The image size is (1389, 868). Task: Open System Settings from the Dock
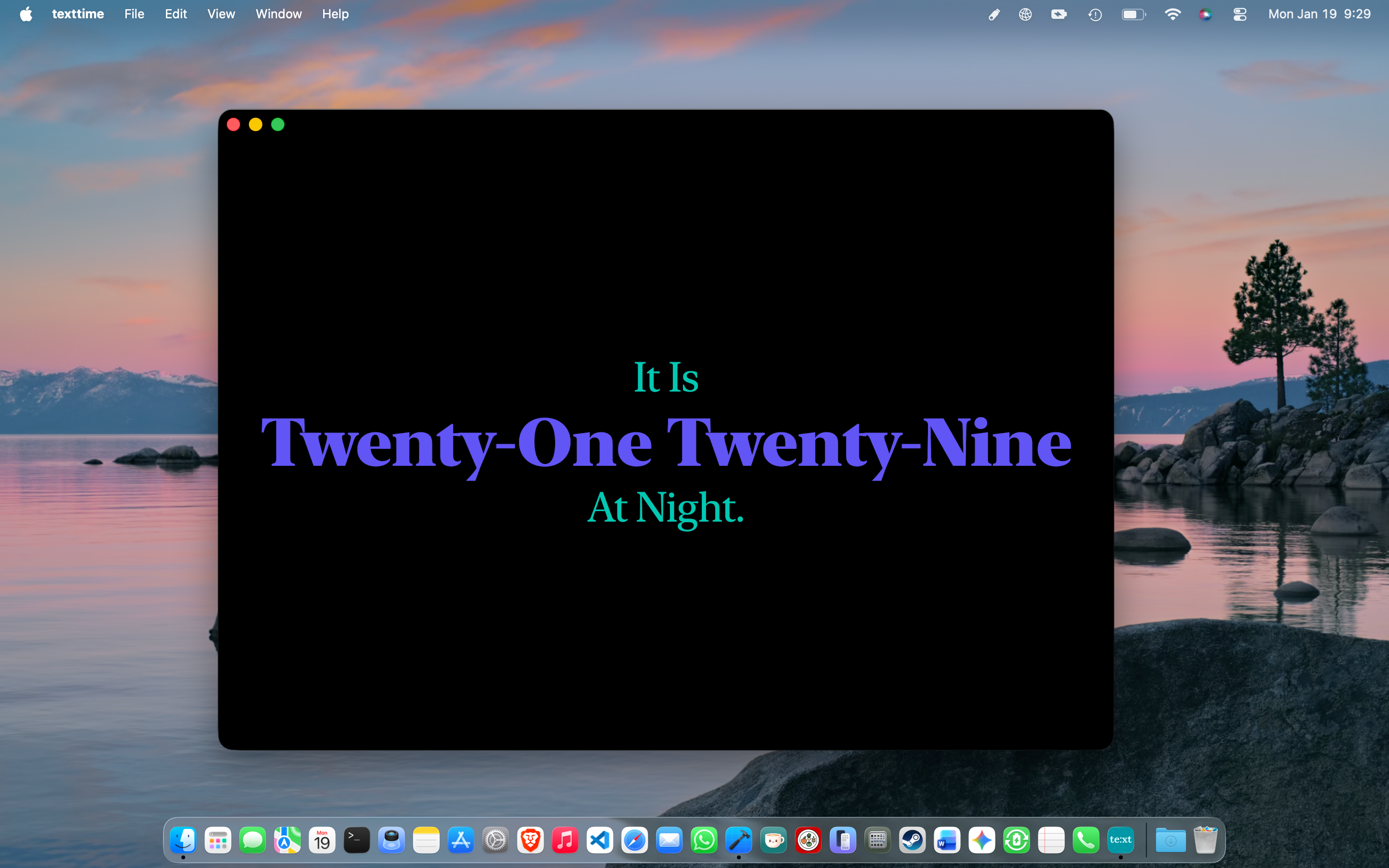point(496,841)
